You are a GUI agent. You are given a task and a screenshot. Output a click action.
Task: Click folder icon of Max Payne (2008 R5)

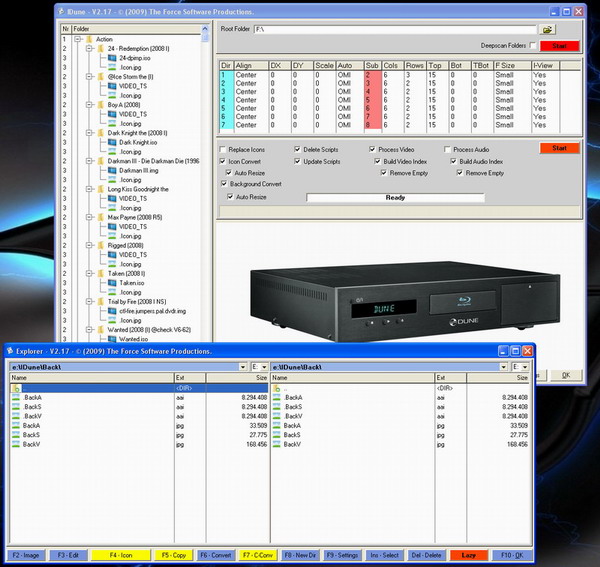click(x=101, y=217)
